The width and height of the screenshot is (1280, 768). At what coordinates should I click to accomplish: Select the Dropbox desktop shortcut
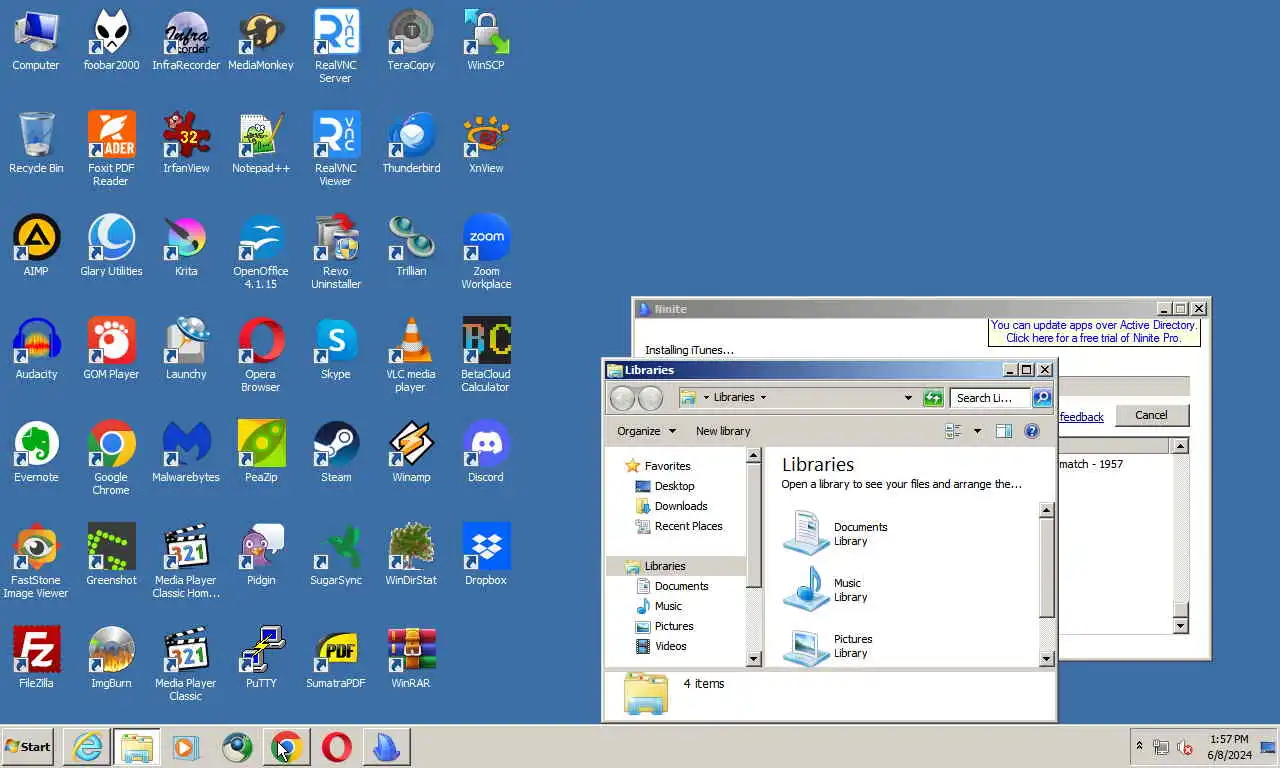pyautogui.click(x=486, y=556)
